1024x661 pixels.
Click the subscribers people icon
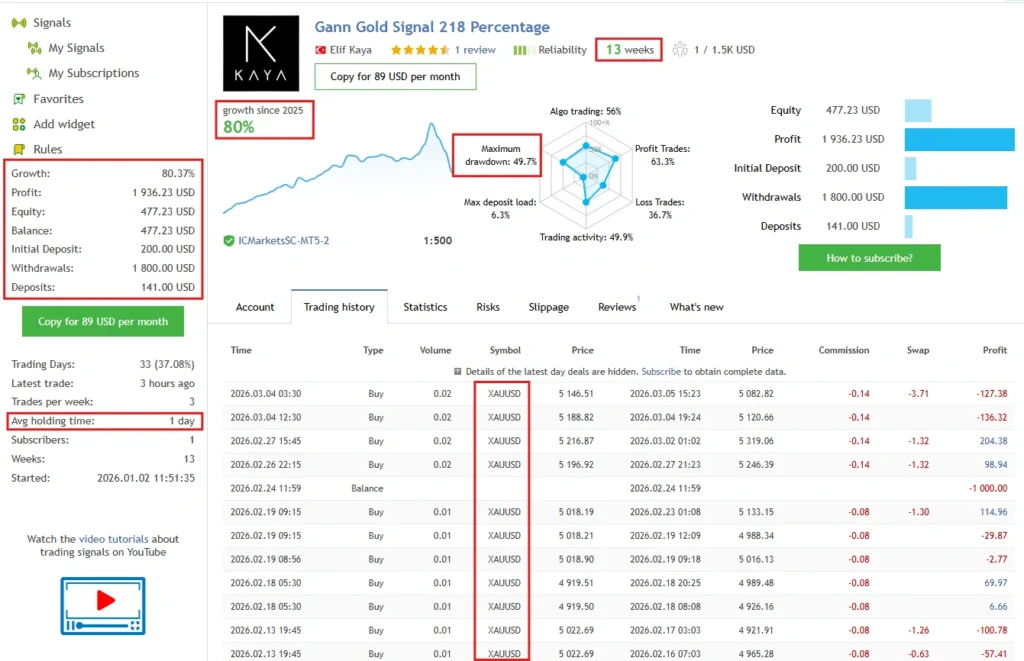680,50
